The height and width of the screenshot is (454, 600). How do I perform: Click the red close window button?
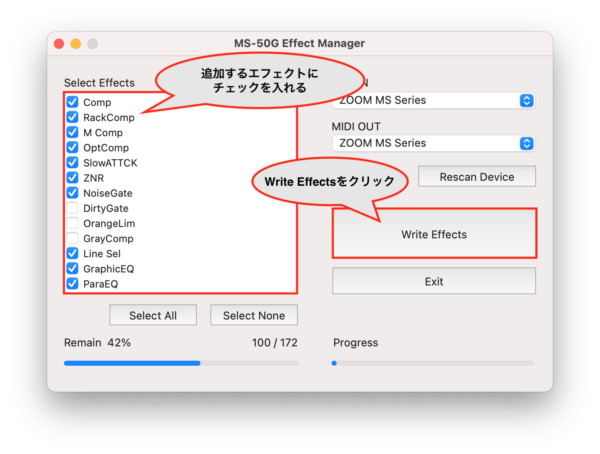coord(59,44)
